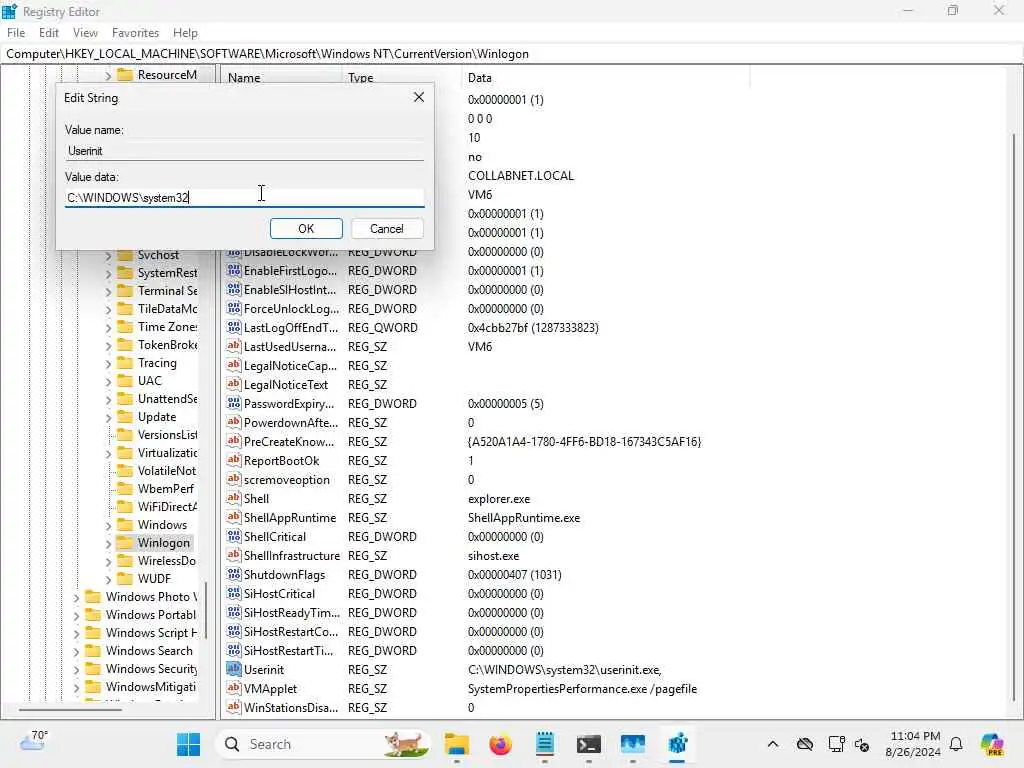Open Firefox from taskbar
This screenshot has height=768, width=1024.
point(501,744)
